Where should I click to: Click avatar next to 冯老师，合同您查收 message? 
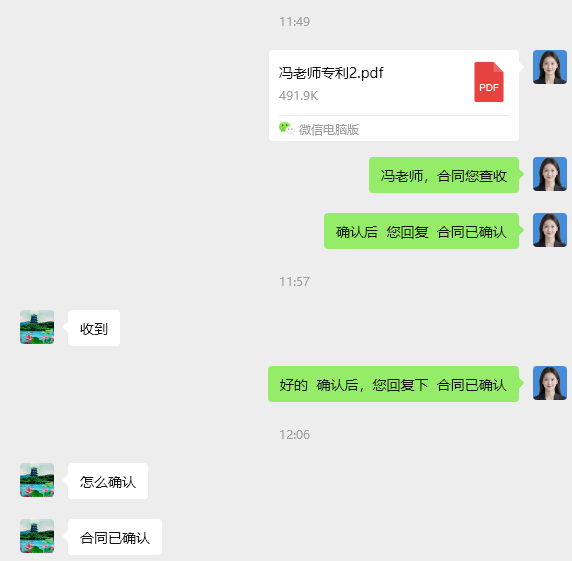click(550, 174)
